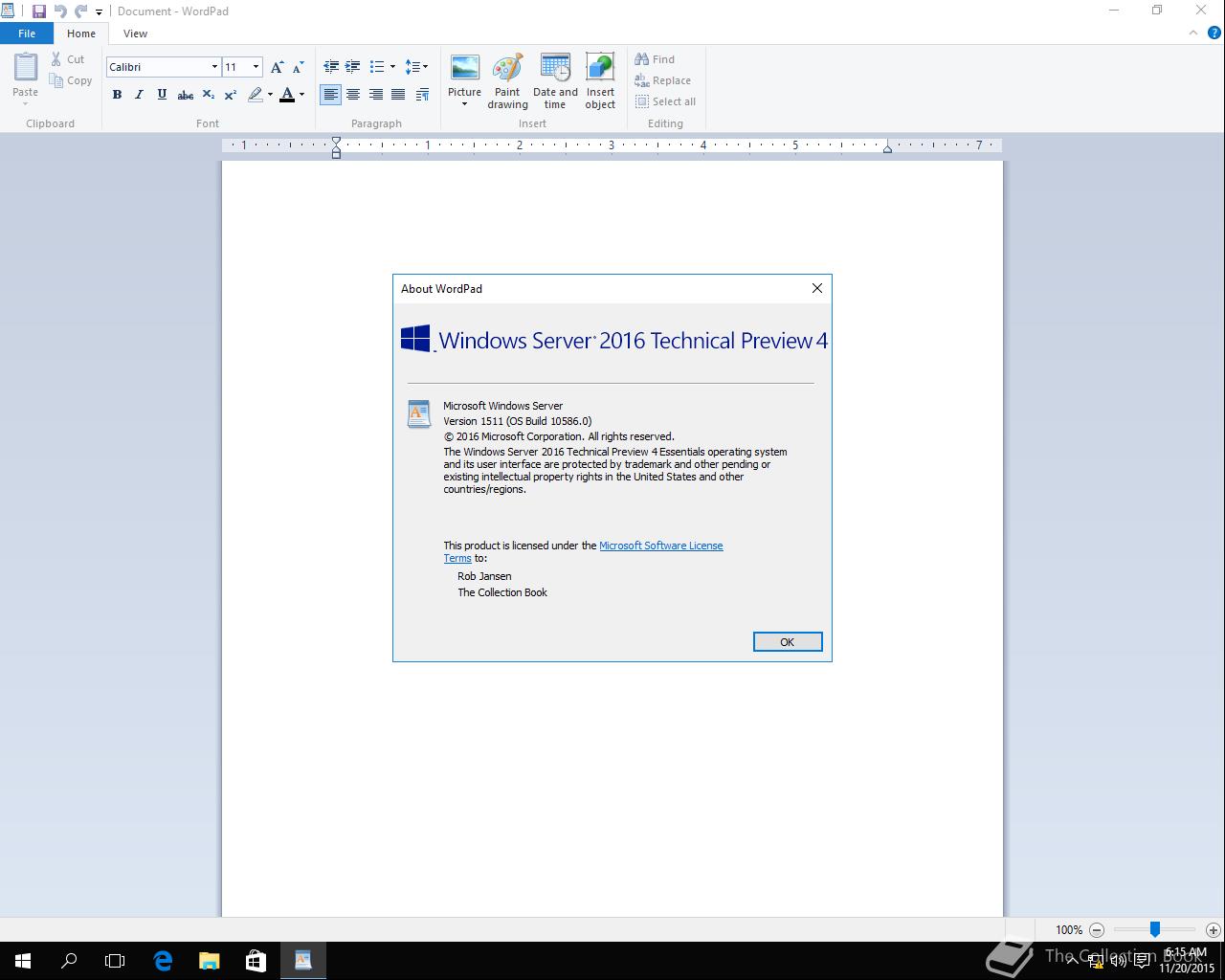Toggle Strikethrough formatting
This screenshot has height=980, width=1225.
(x=186, y=95)
